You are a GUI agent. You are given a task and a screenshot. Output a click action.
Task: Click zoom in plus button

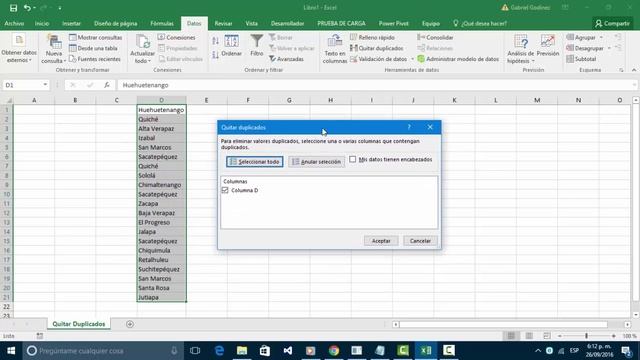[613, 336]
